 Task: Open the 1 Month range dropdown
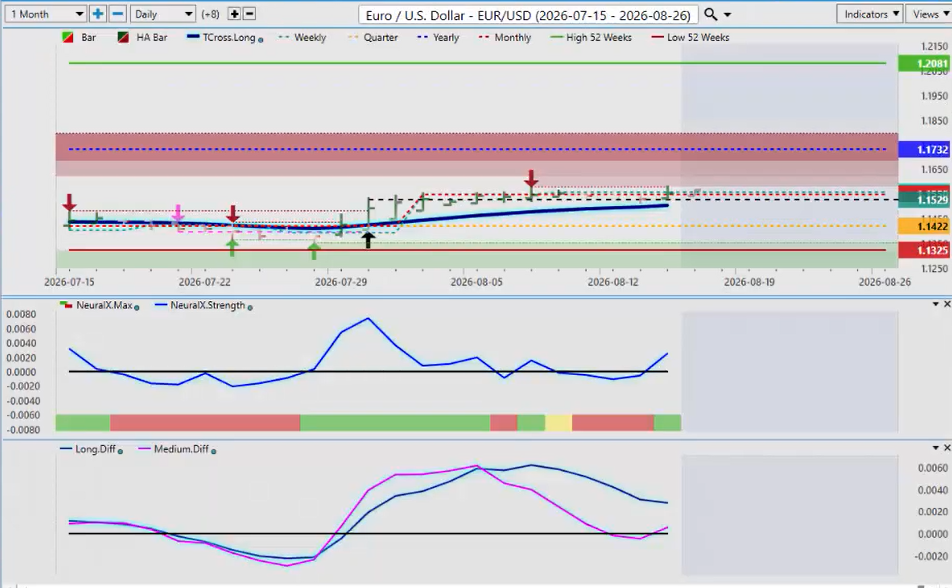[46, 14]
